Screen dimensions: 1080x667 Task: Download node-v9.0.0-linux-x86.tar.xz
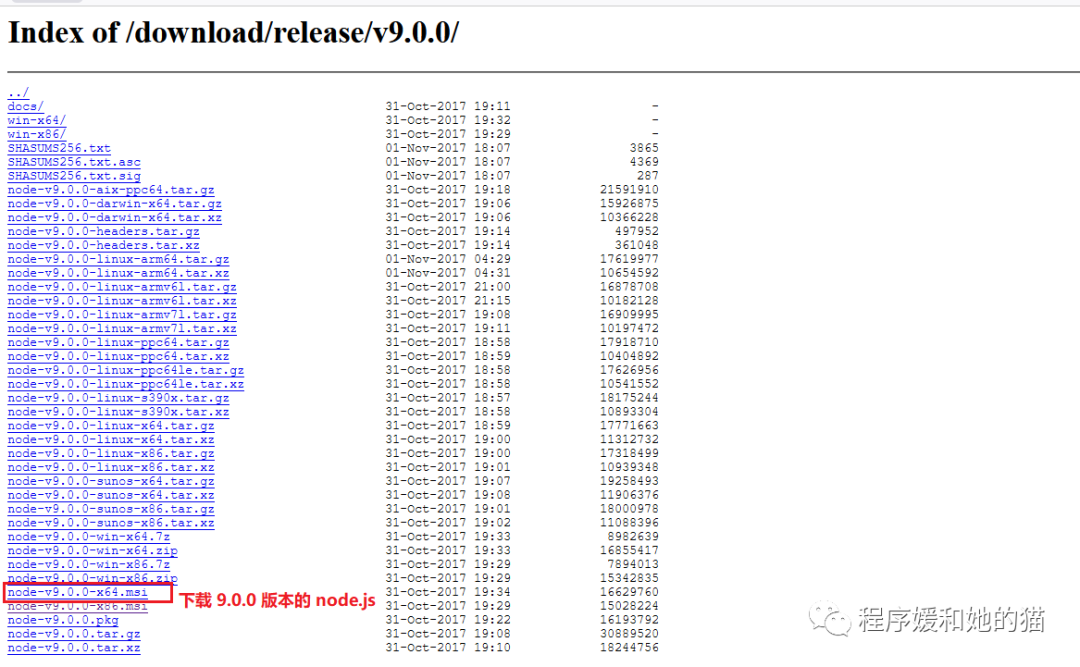[111, 466]
